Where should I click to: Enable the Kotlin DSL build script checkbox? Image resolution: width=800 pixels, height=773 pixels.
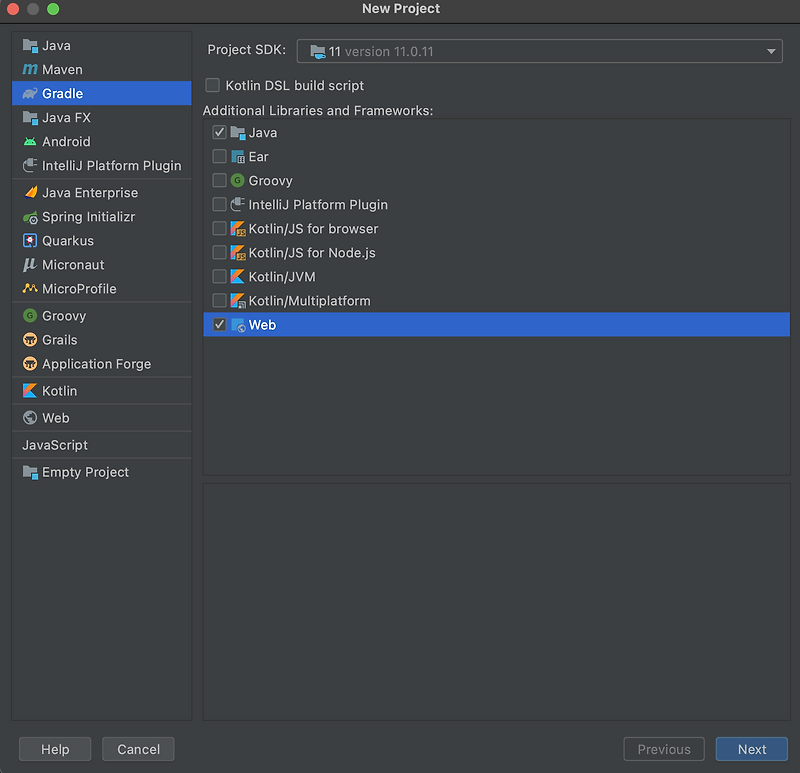coord(212,85)
